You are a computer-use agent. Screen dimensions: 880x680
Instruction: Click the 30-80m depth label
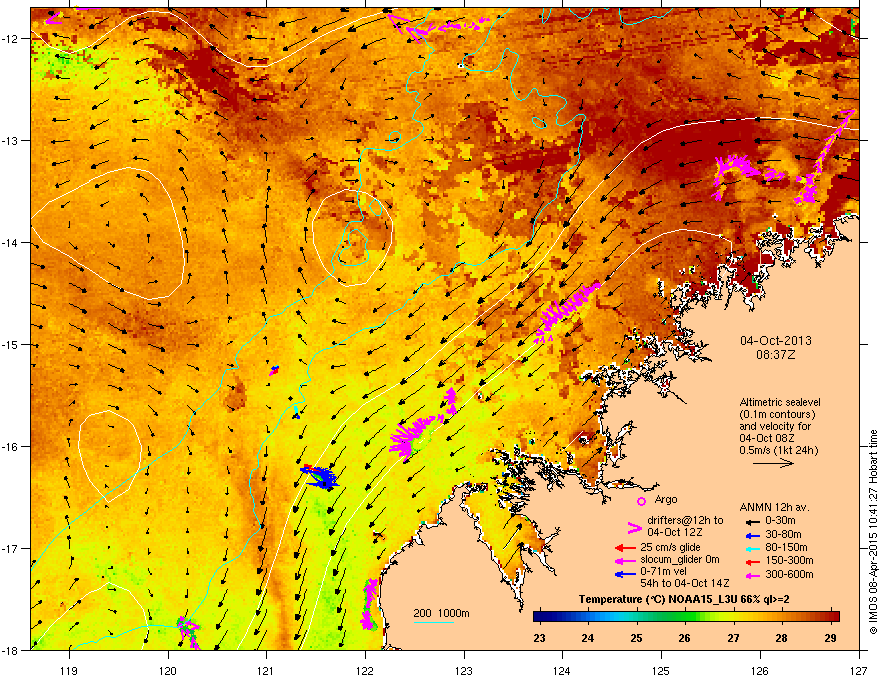pyautogui.click(x=783, y=535)
